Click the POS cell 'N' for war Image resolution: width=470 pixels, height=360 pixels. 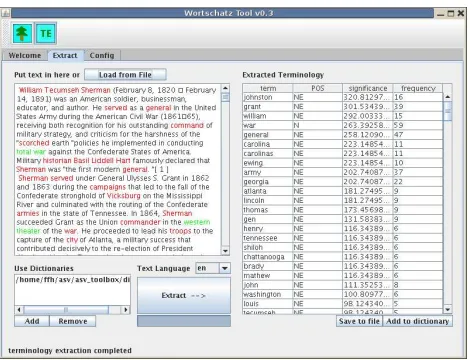[x=318, y=125]
